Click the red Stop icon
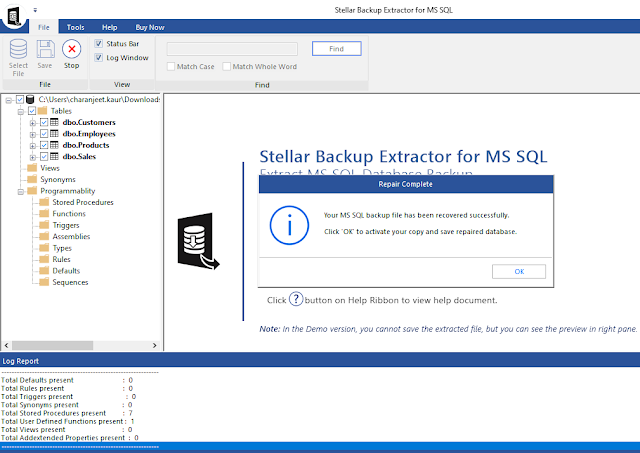Image resolution: width=640 pixels, height=453 pixels. pyautogui.click(x=71, y=49)
